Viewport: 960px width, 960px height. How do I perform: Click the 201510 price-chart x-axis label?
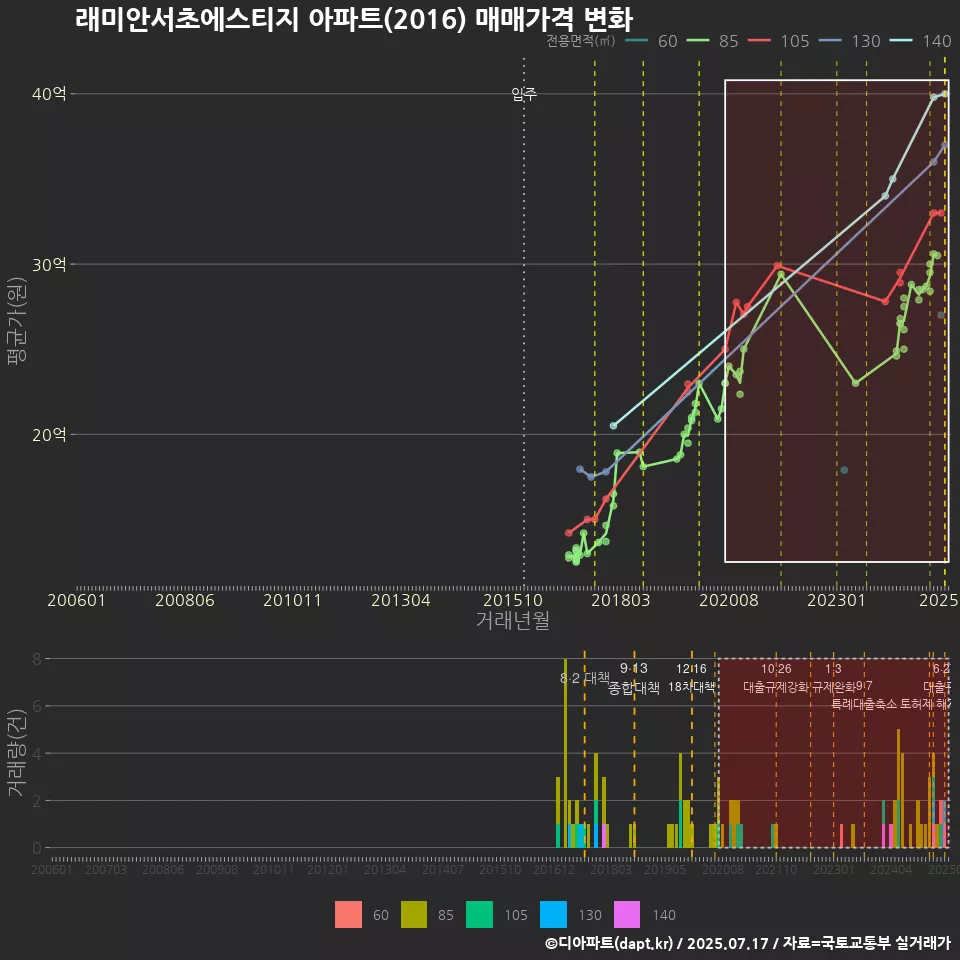point(513,600)
